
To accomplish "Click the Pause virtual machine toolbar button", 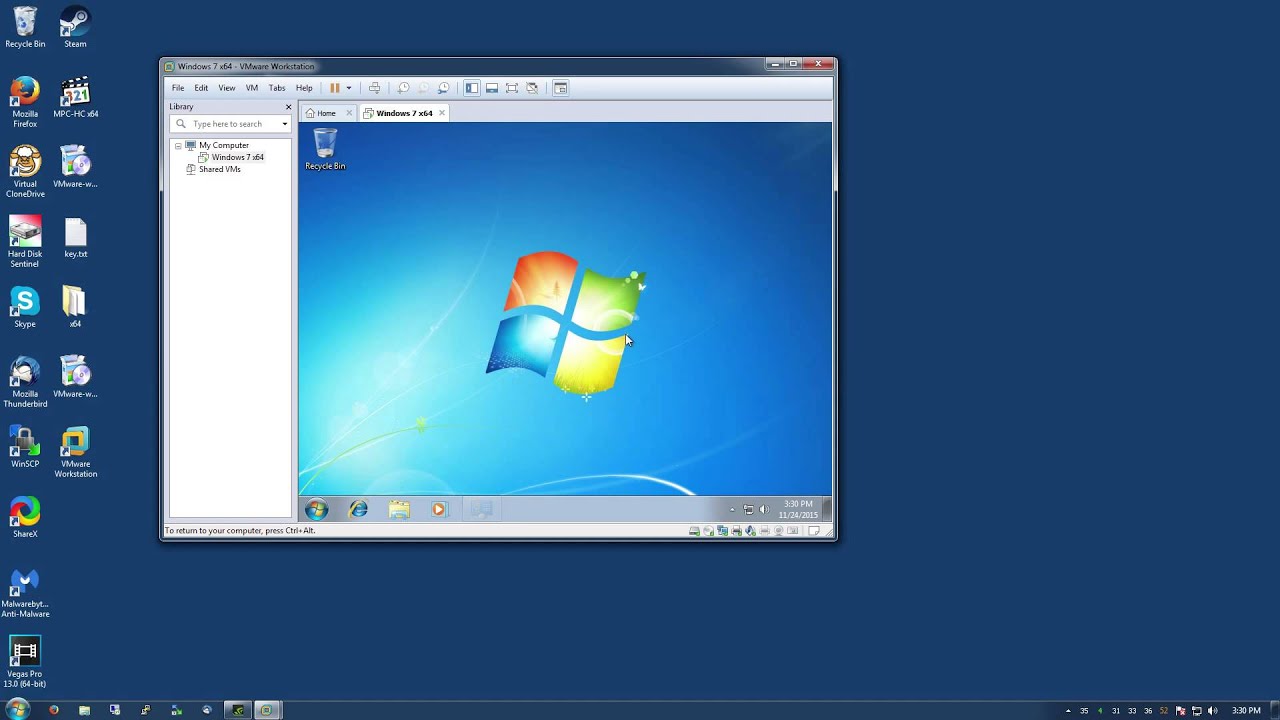I will pyautogui.click(x=335, y=88).
